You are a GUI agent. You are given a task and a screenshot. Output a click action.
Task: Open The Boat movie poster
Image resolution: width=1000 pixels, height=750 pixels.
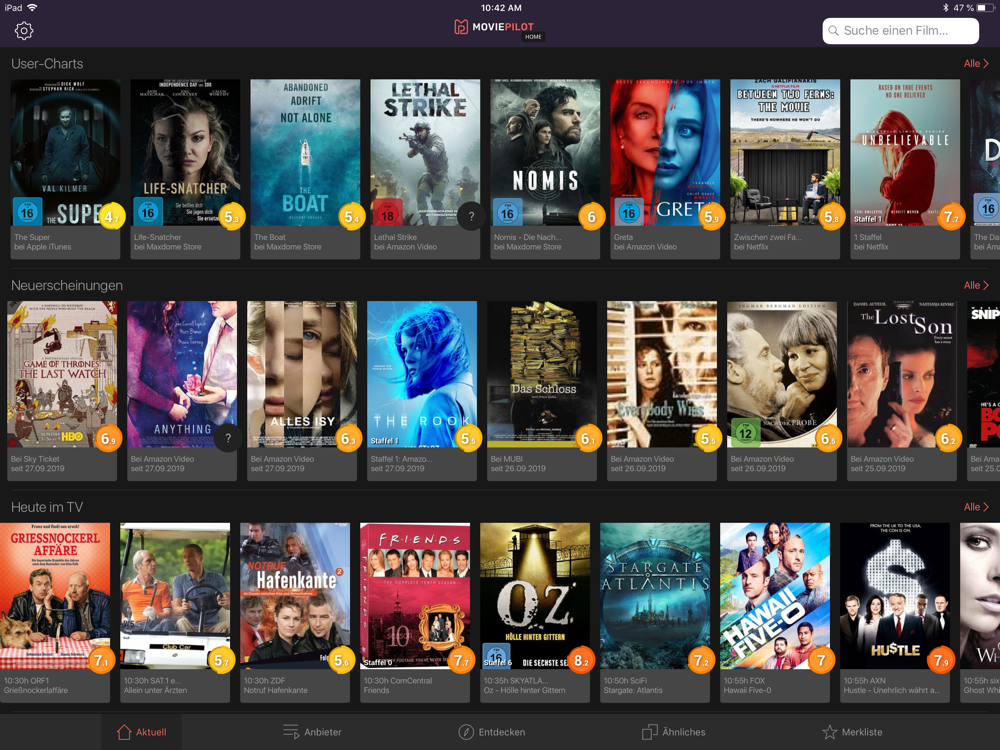point(305,152)
